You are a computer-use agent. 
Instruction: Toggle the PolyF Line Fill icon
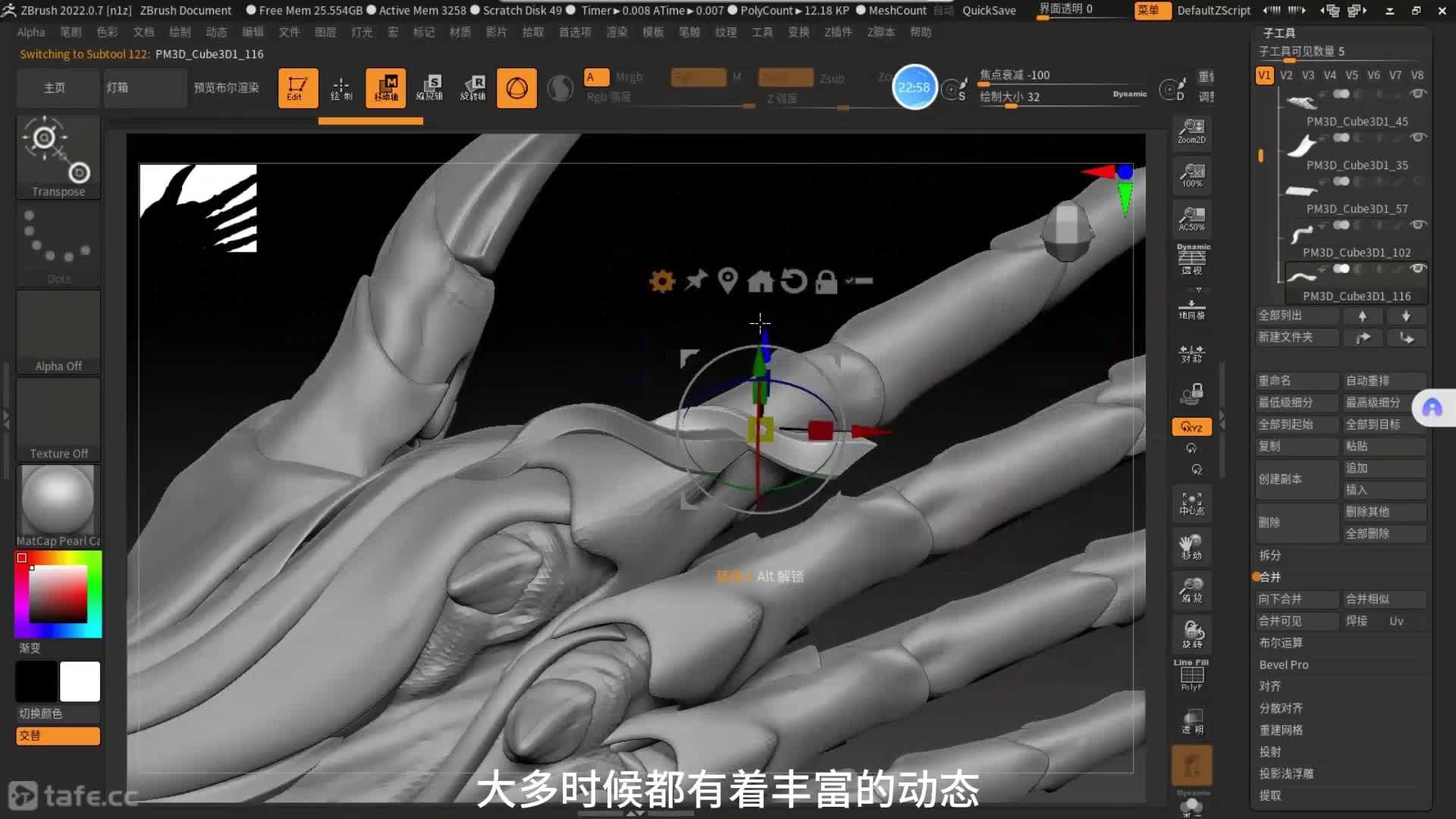pyautogui.click(x=1191, y=675)
